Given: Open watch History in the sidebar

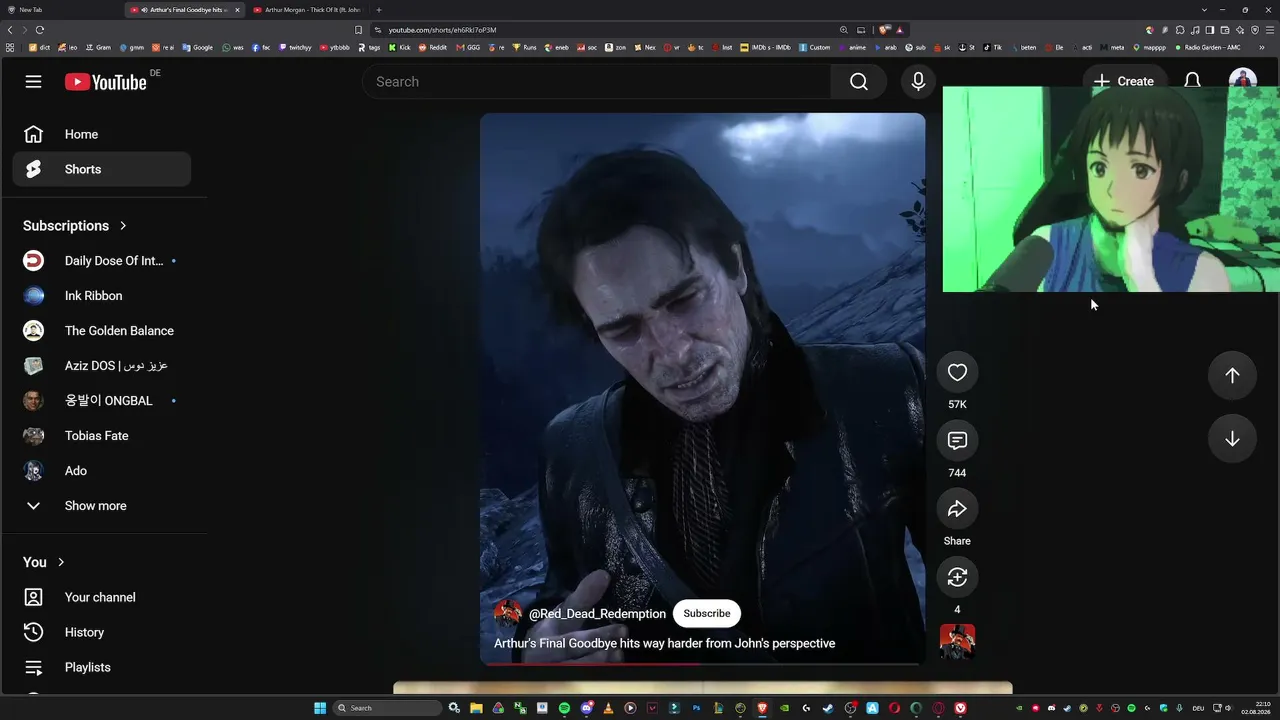Looking at the screenshot, I should (101, 632).
